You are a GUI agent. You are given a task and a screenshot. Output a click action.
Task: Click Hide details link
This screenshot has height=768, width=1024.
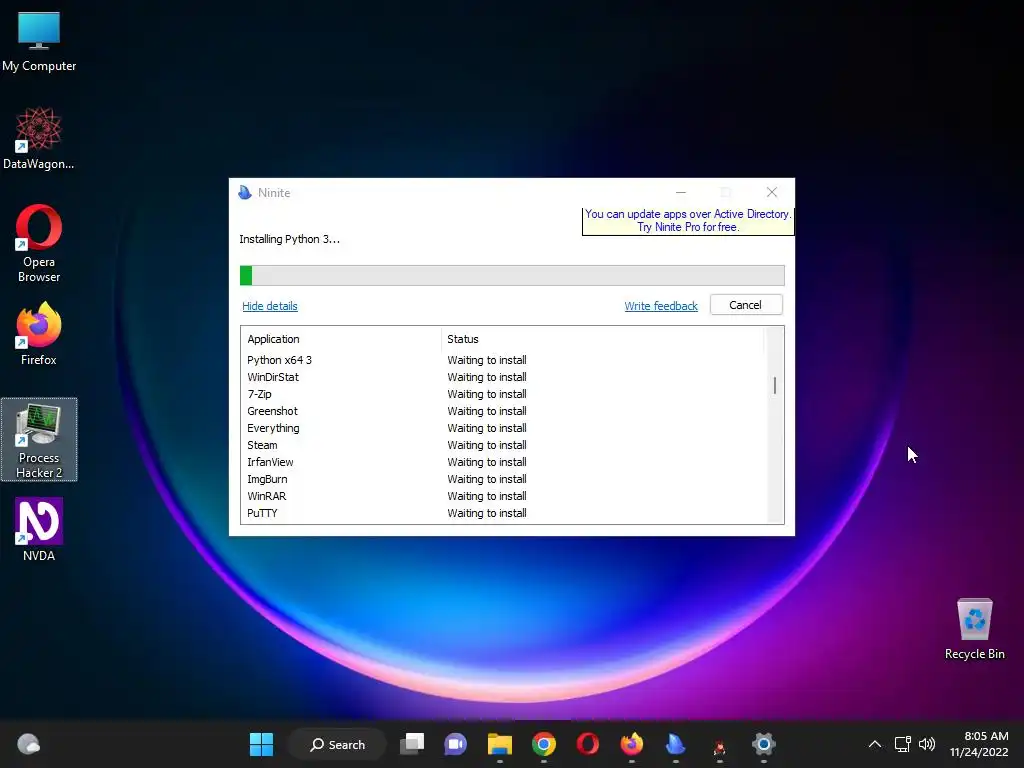(x=270, y=306)
